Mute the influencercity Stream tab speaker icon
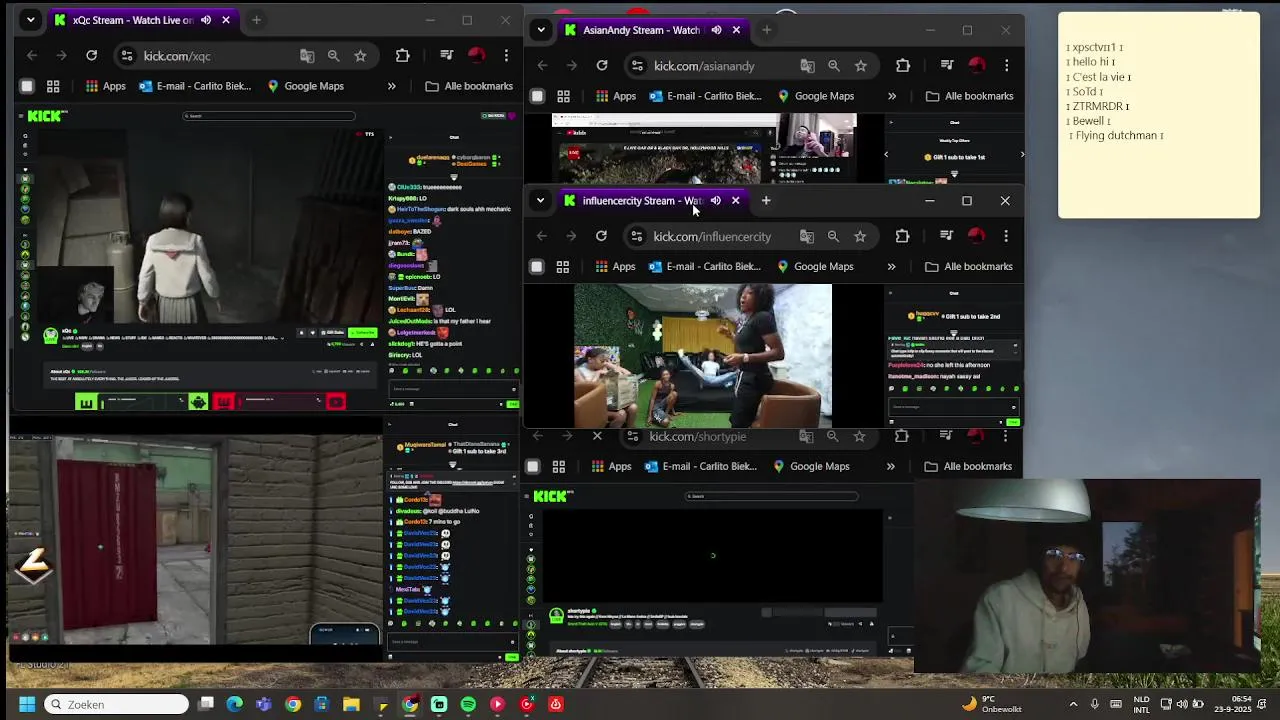 pos(715,201)
